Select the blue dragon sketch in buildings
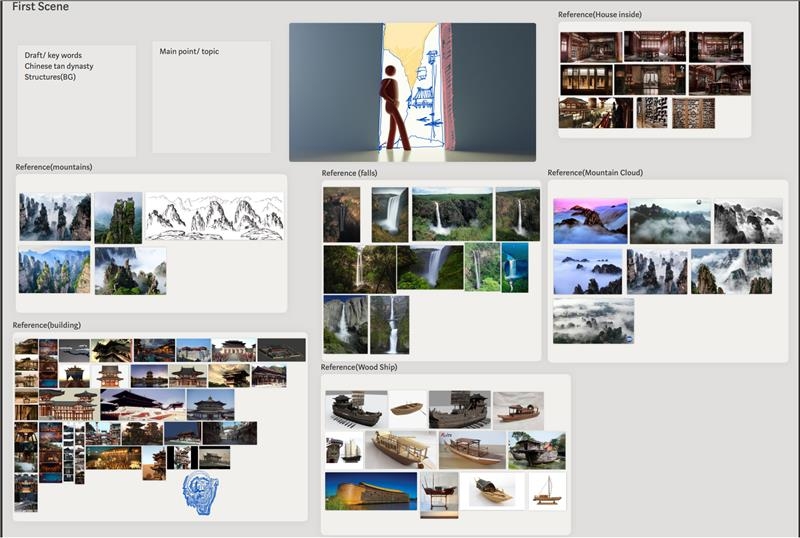The width and height of the screenshot is (800, 538). pyautogui.click(x=201, y=493)
